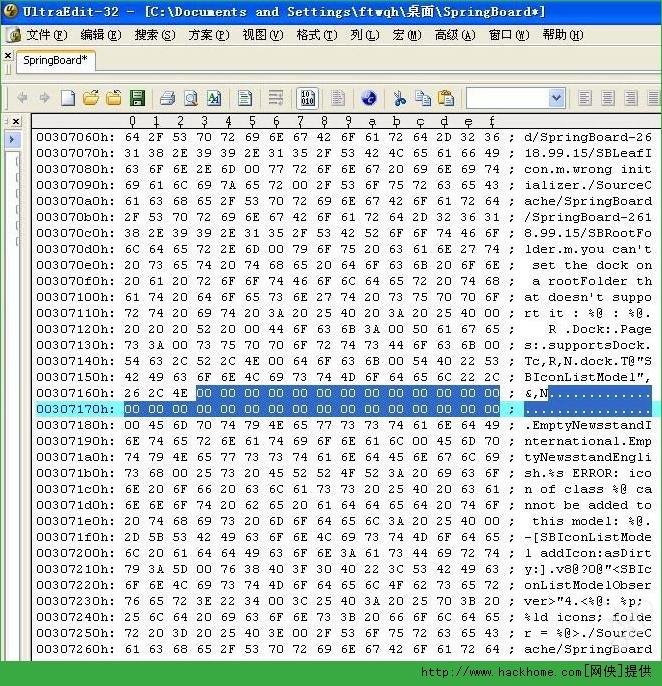This screenshot has width=662, height=686.
Task: Click ASCII text 'Tc,R,N.dock.T@"S'
Action: pyautogui.click(x=588, y=361)
